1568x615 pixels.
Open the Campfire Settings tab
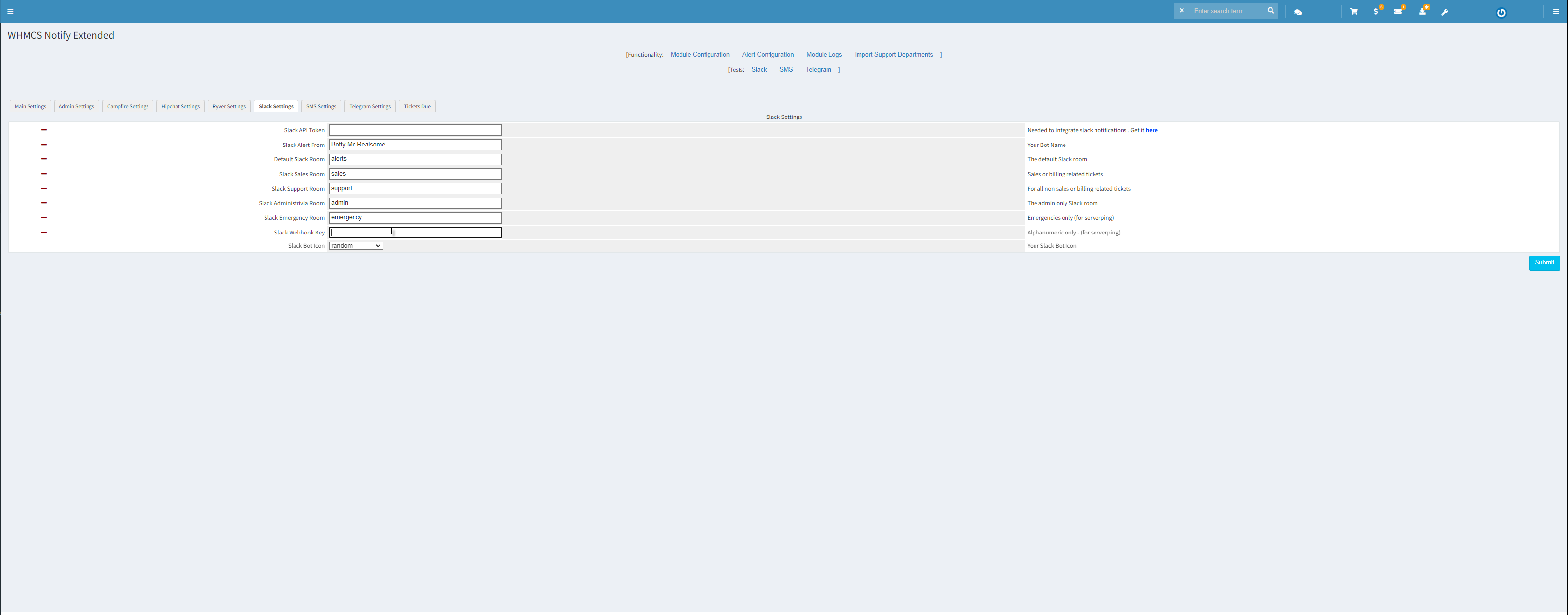tap(128, 107)
